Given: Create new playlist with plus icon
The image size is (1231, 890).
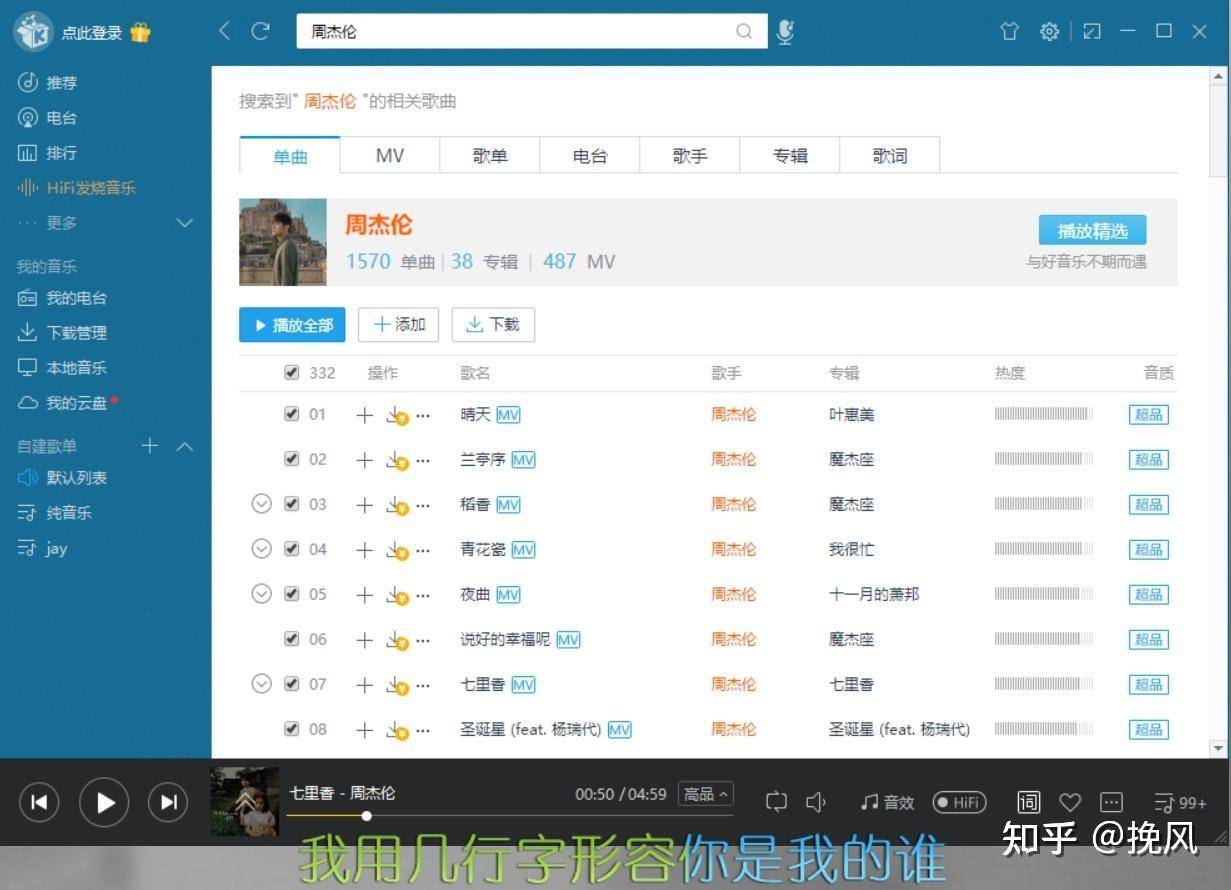Looking at the screenshot, I should click(x=150, y=446).
